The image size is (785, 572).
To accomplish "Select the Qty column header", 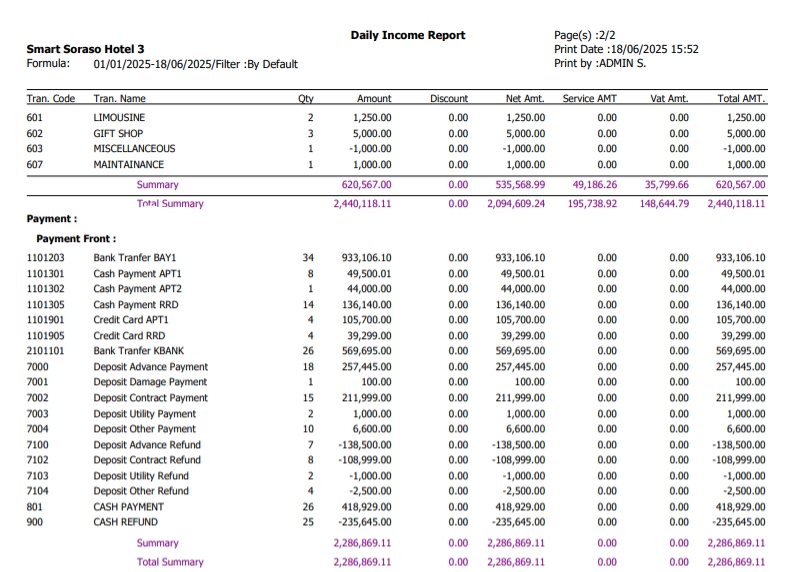I will click(306, 99).
